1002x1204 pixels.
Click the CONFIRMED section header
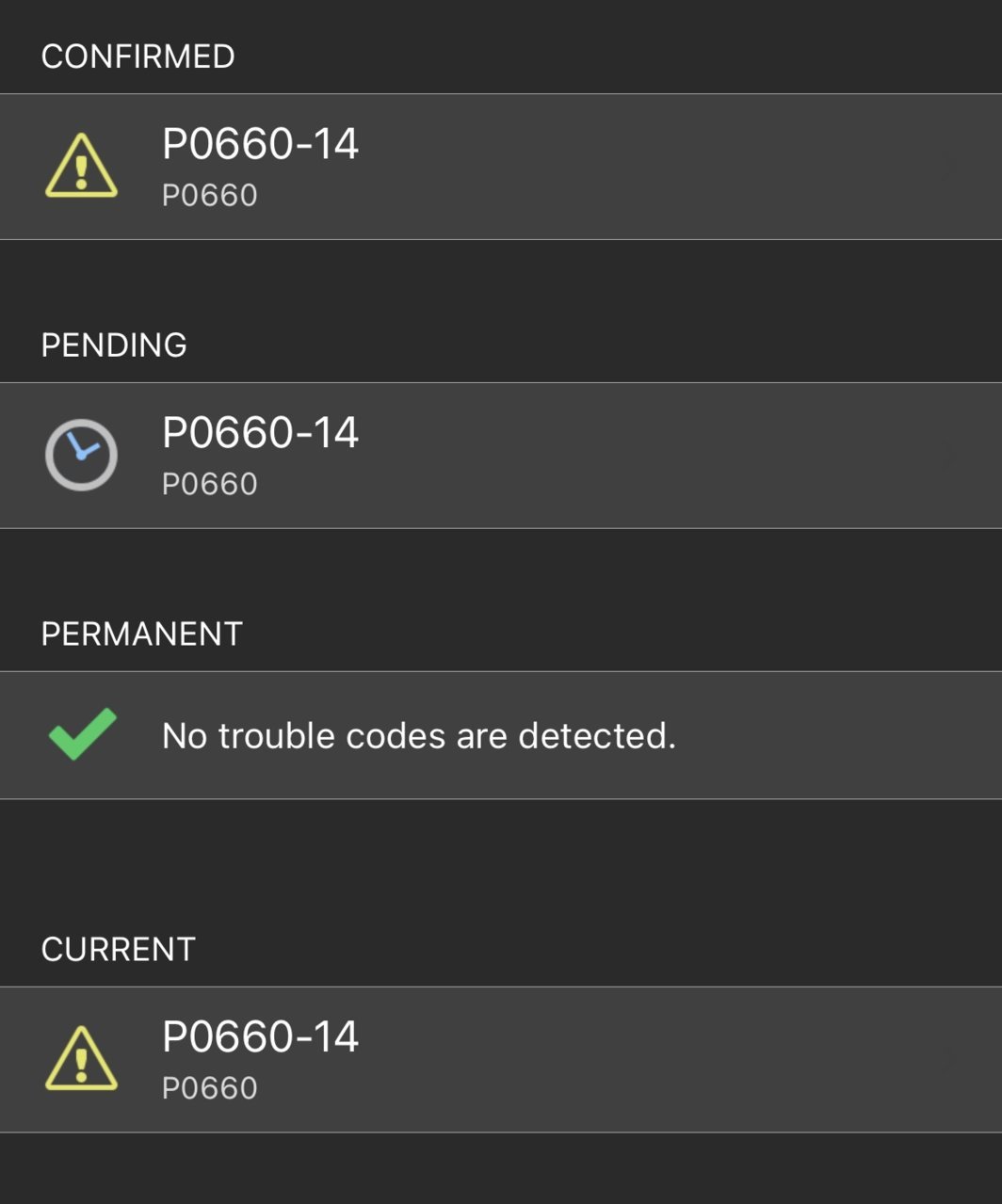tap(137, 56)
